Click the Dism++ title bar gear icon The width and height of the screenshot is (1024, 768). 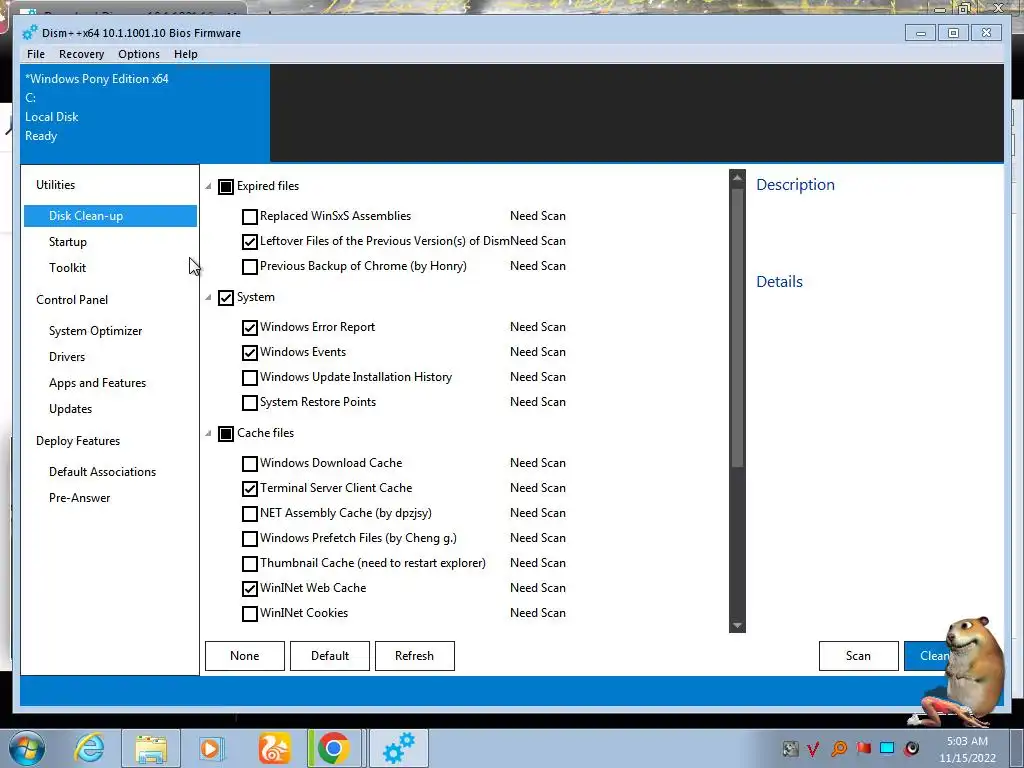pos(29,33)
